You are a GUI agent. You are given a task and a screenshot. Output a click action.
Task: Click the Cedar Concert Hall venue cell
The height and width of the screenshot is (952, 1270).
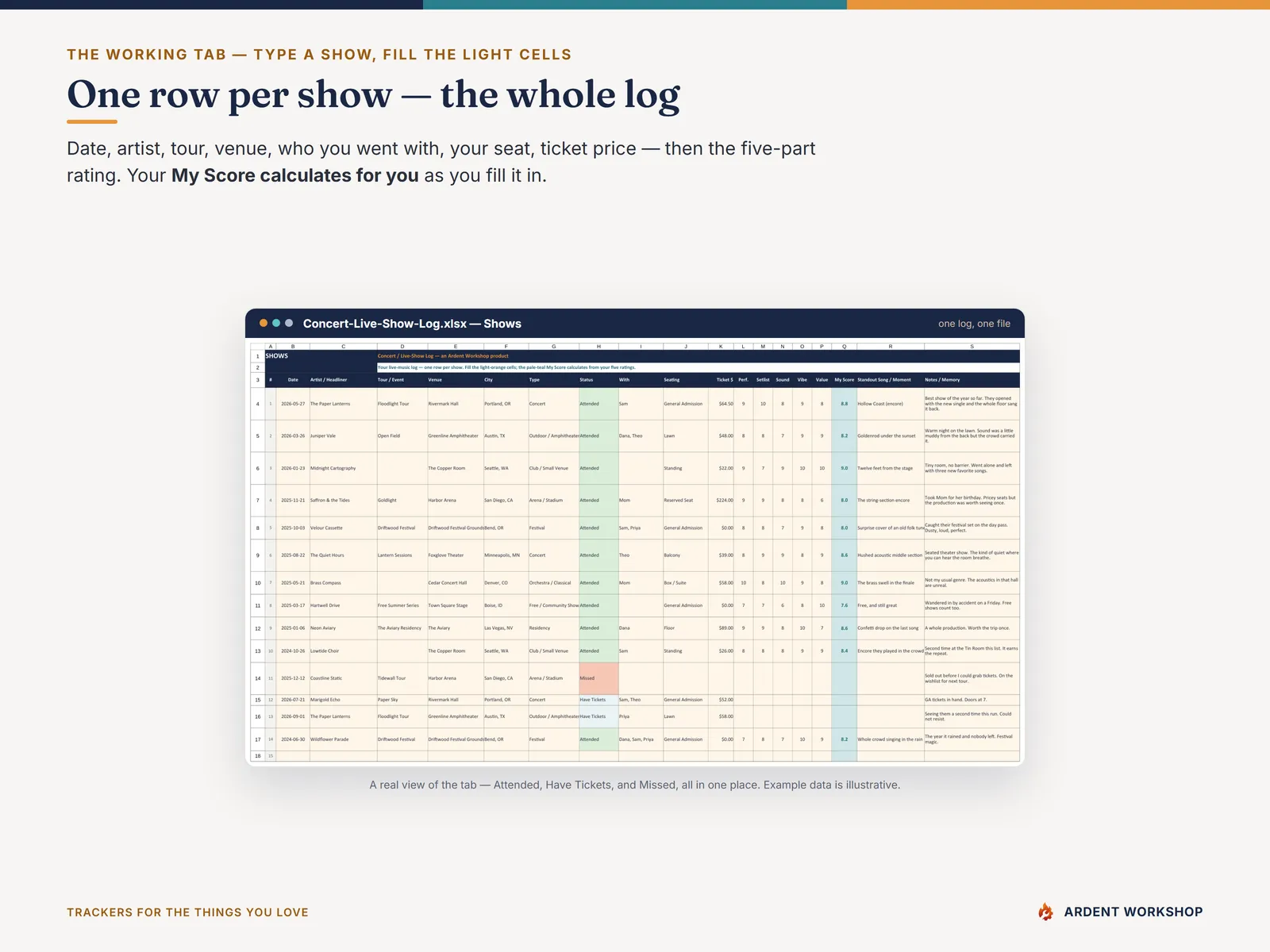456,582
